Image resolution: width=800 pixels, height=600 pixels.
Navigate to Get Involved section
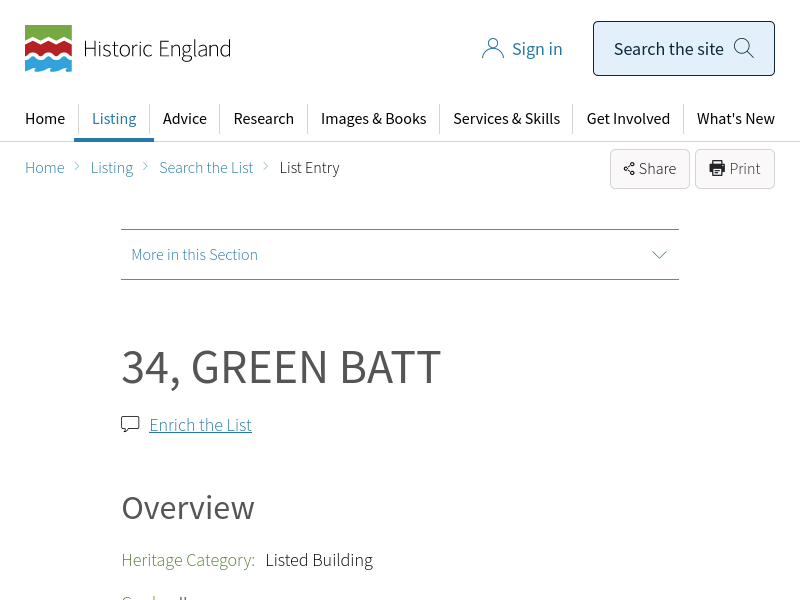click(x=628, y=119)
